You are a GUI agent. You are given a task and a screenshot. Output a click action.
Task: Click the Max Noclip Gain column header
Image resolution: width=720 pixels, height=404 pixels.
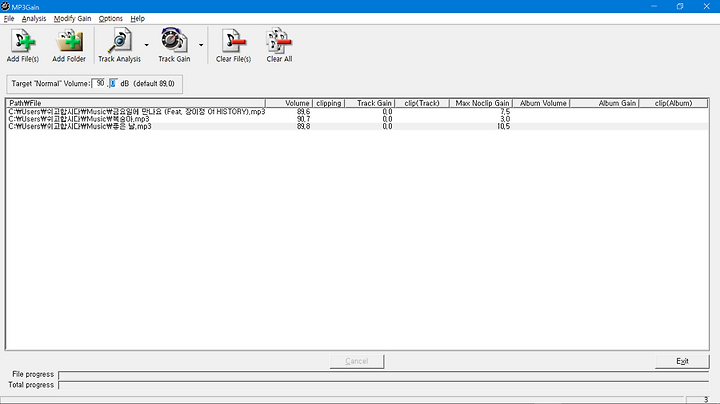[x=481, y=103]
